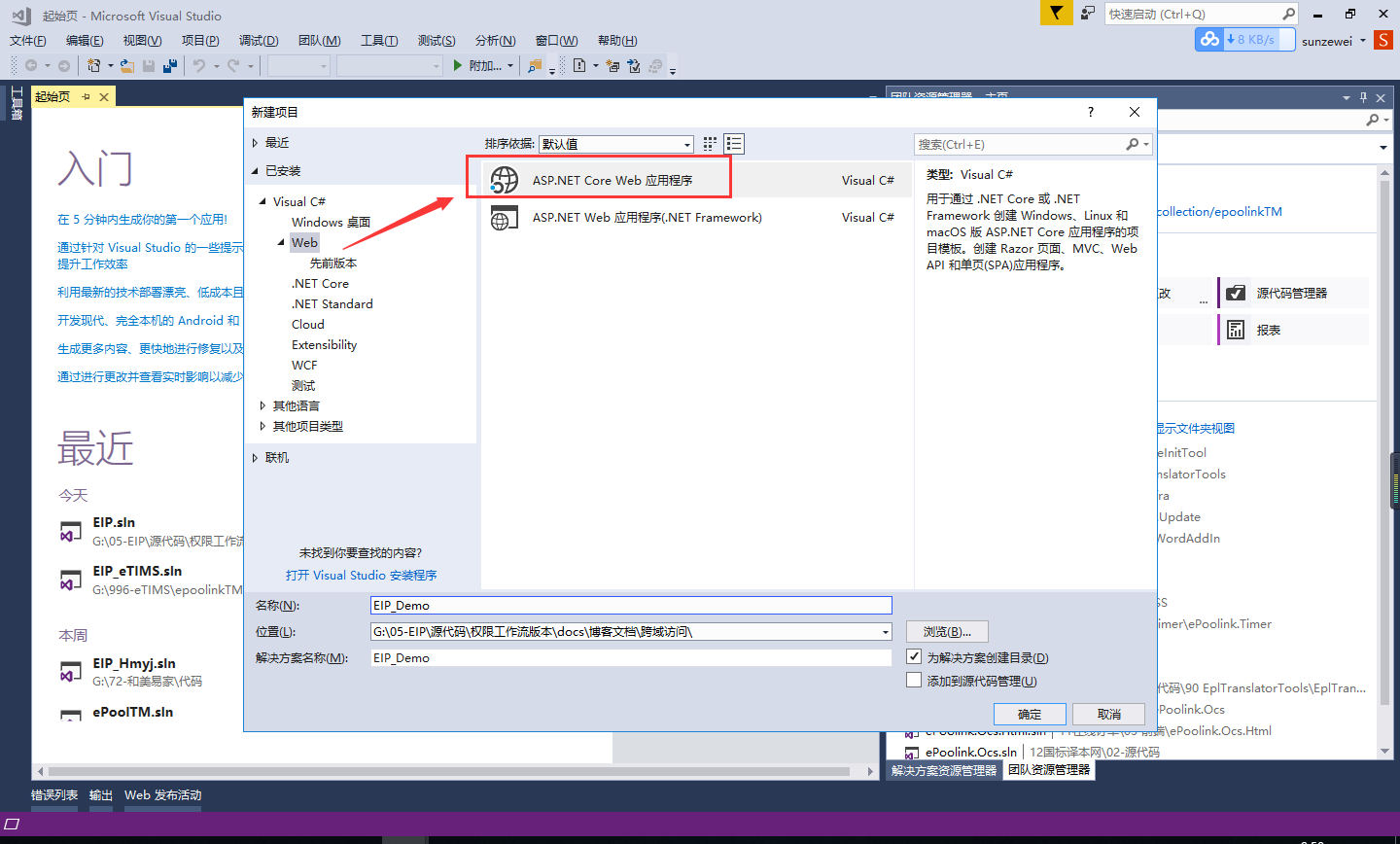The height and width of the screenshot is (844, 1400).
Task: Open the 调试 menu
Action: (x=259, y=40)
